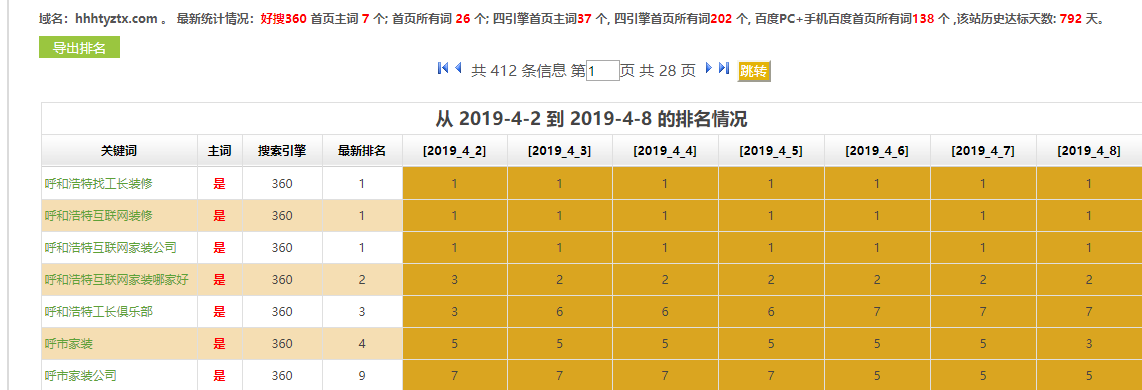Select 好搜360 in the statistics line
Viewport: 1142px width, 390px height.
(x=283, y=19)
